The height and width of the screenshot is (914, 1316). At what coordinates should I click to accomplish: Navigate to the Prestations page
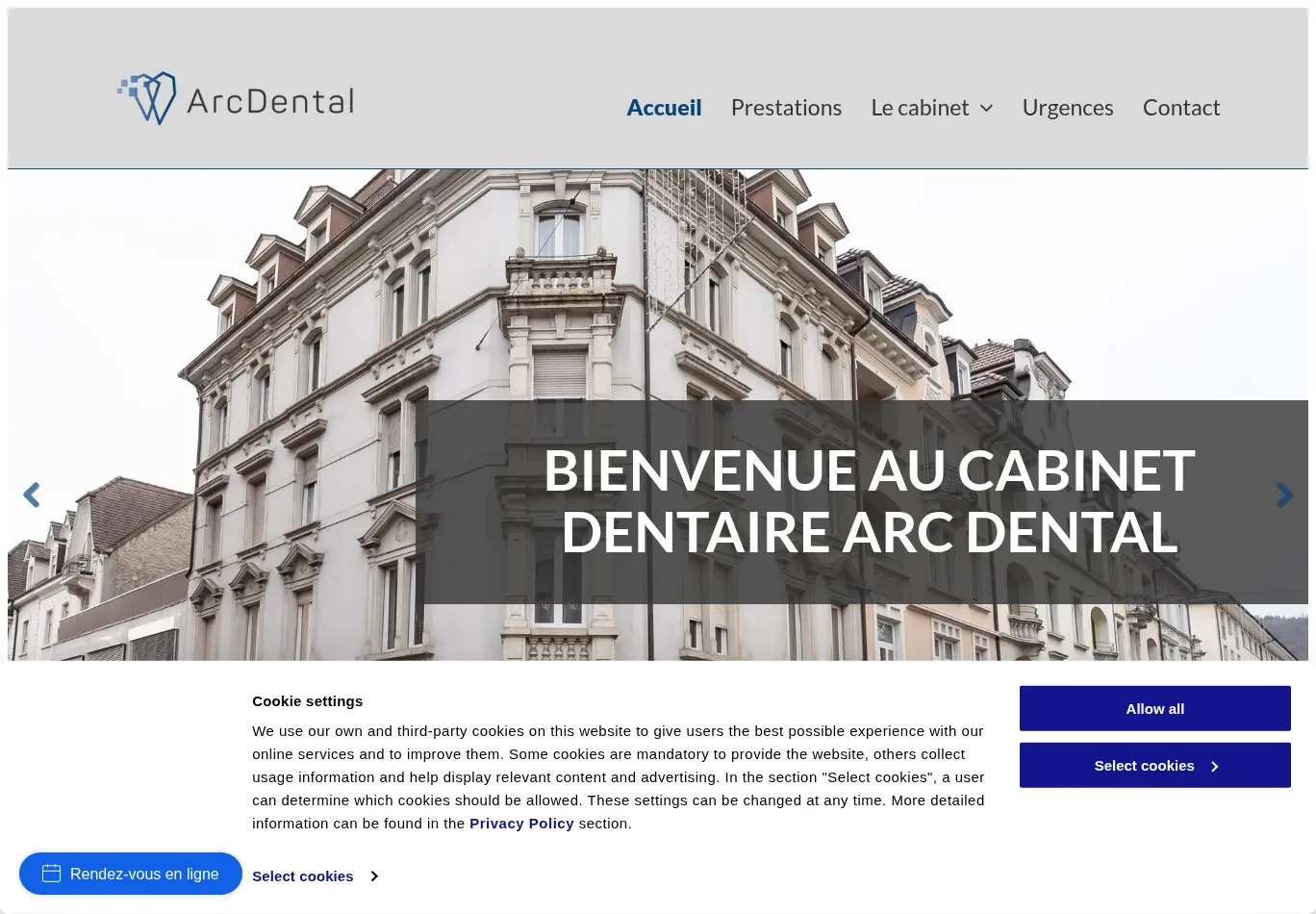(x=786, y=108)
